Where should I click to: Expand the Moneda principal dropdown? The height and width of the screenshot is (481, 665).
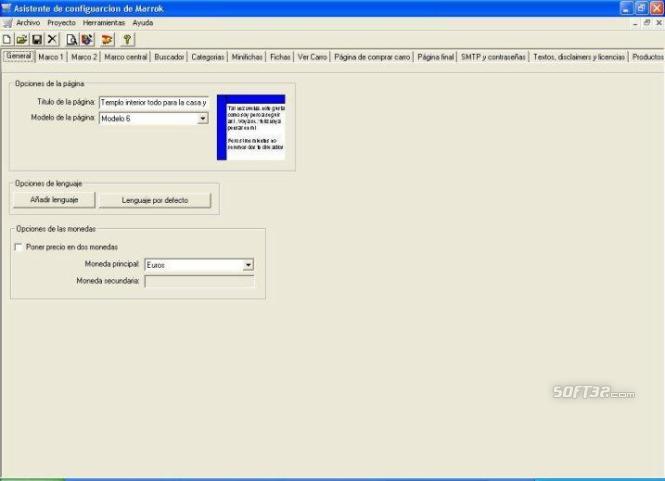[x=248, y=265]
